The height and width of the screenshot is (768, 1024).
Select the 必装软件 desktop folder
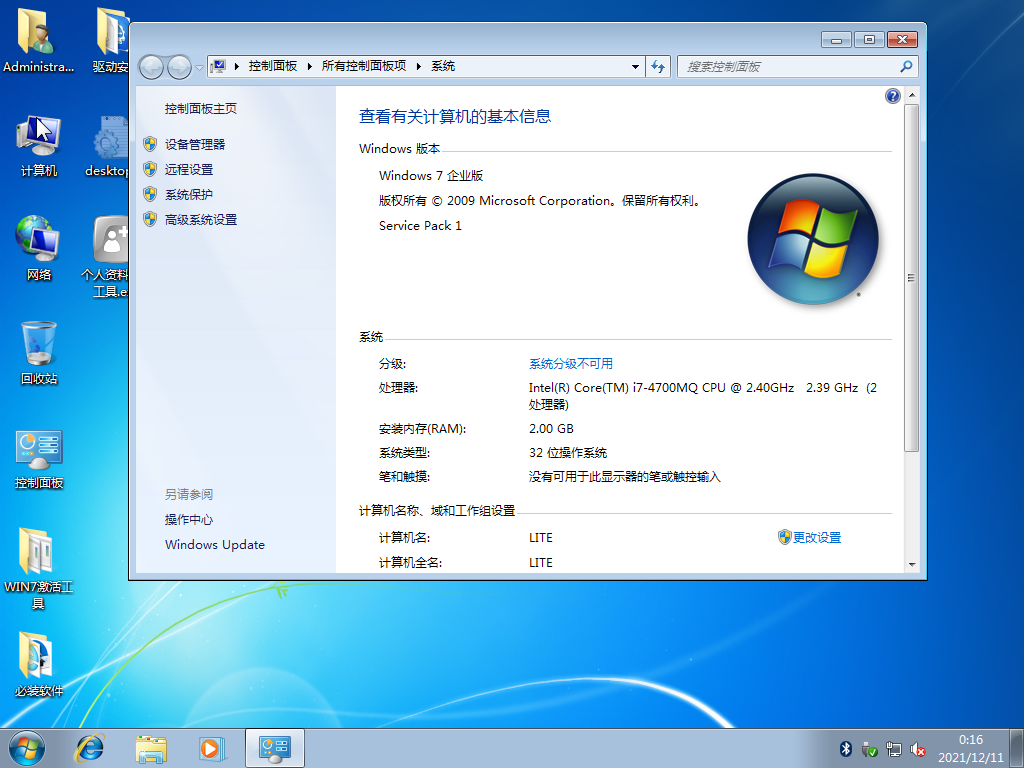[x=39, y=665]
